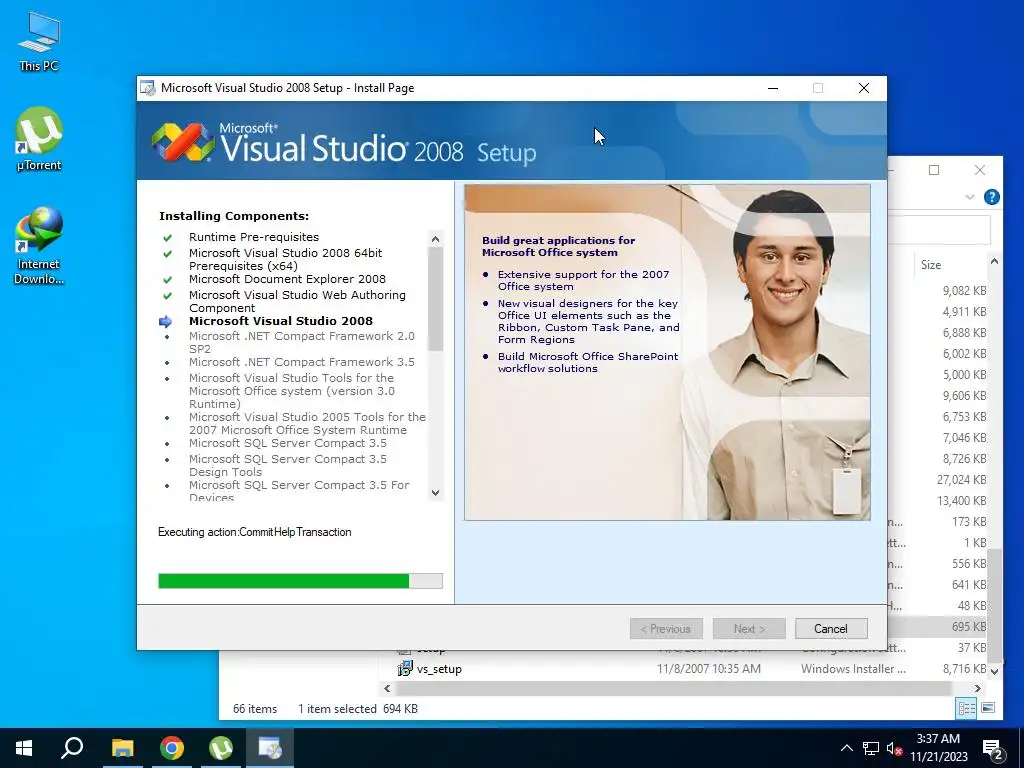Open This PC desktop icon

39,41
